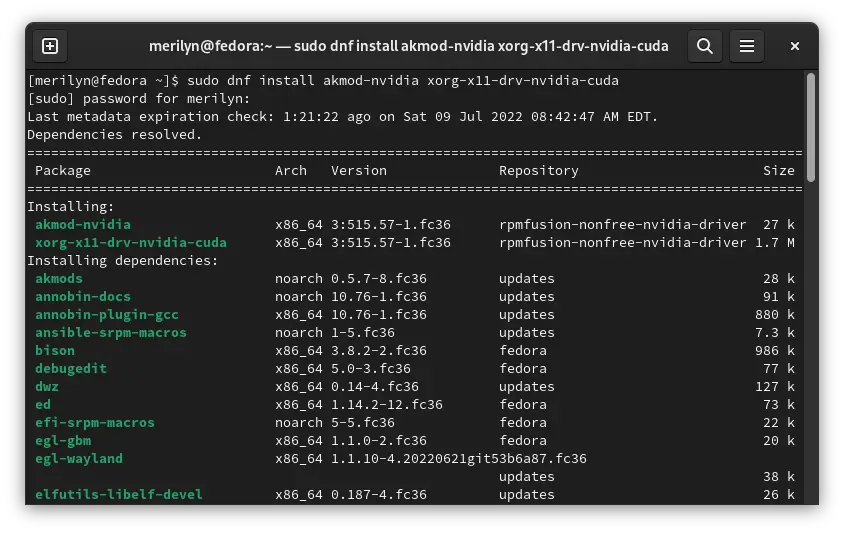The image size is (844, 533).
Task: Click the debugedit package name
Action: tap(71, 369)
